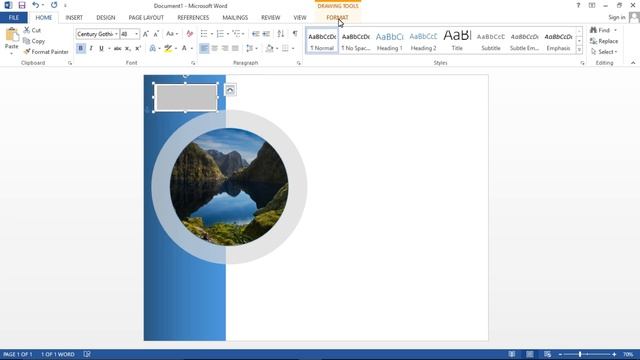Align text right
Viewport: 640px width, 360px height.
pos(224,49)
